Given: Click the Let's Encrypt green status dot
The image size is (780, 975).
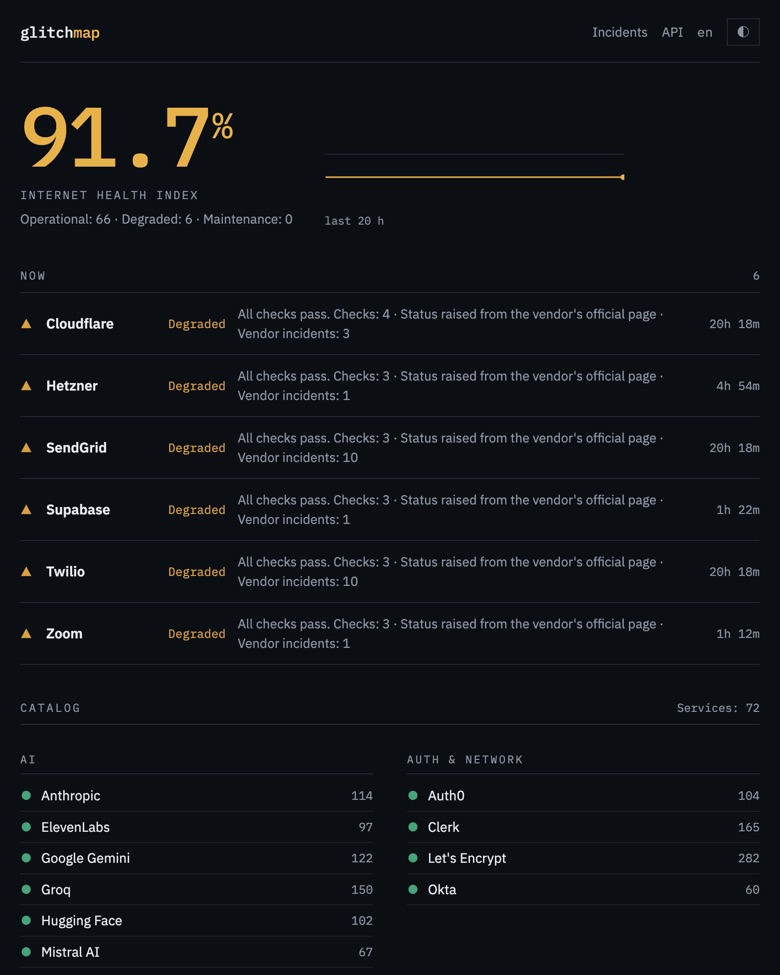Looking at the screenshot, I should click(x=413, y=858).
